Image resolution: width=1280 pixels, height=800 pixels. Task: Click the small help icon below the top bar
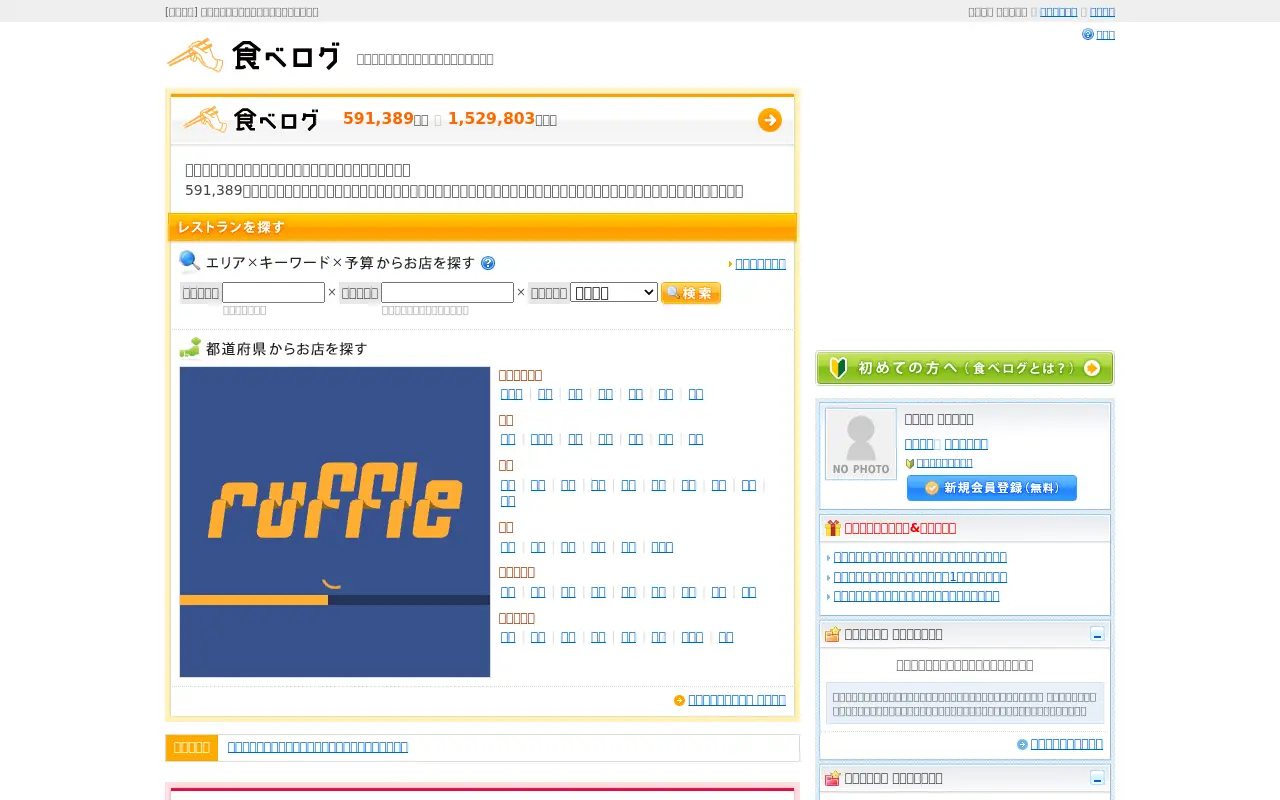[x=1088, y=34]
